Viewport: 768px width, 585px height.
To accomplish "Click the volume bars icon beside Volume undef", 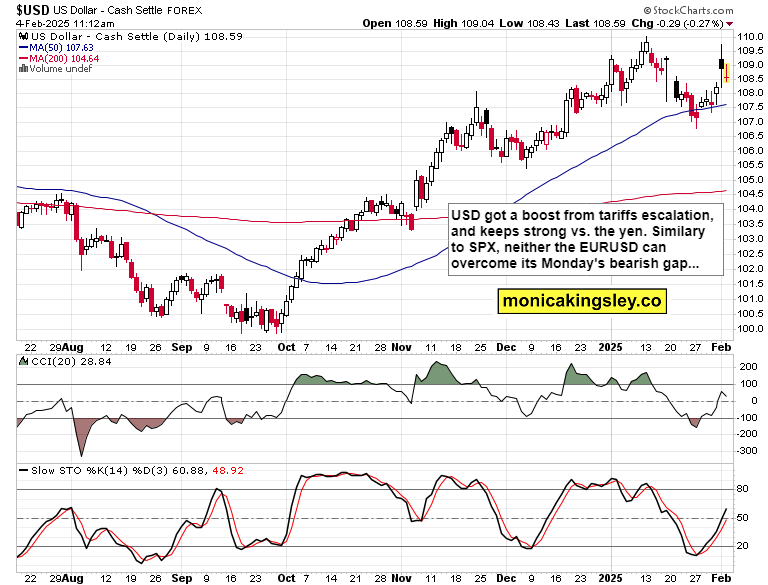I will [x=23, y=69].
